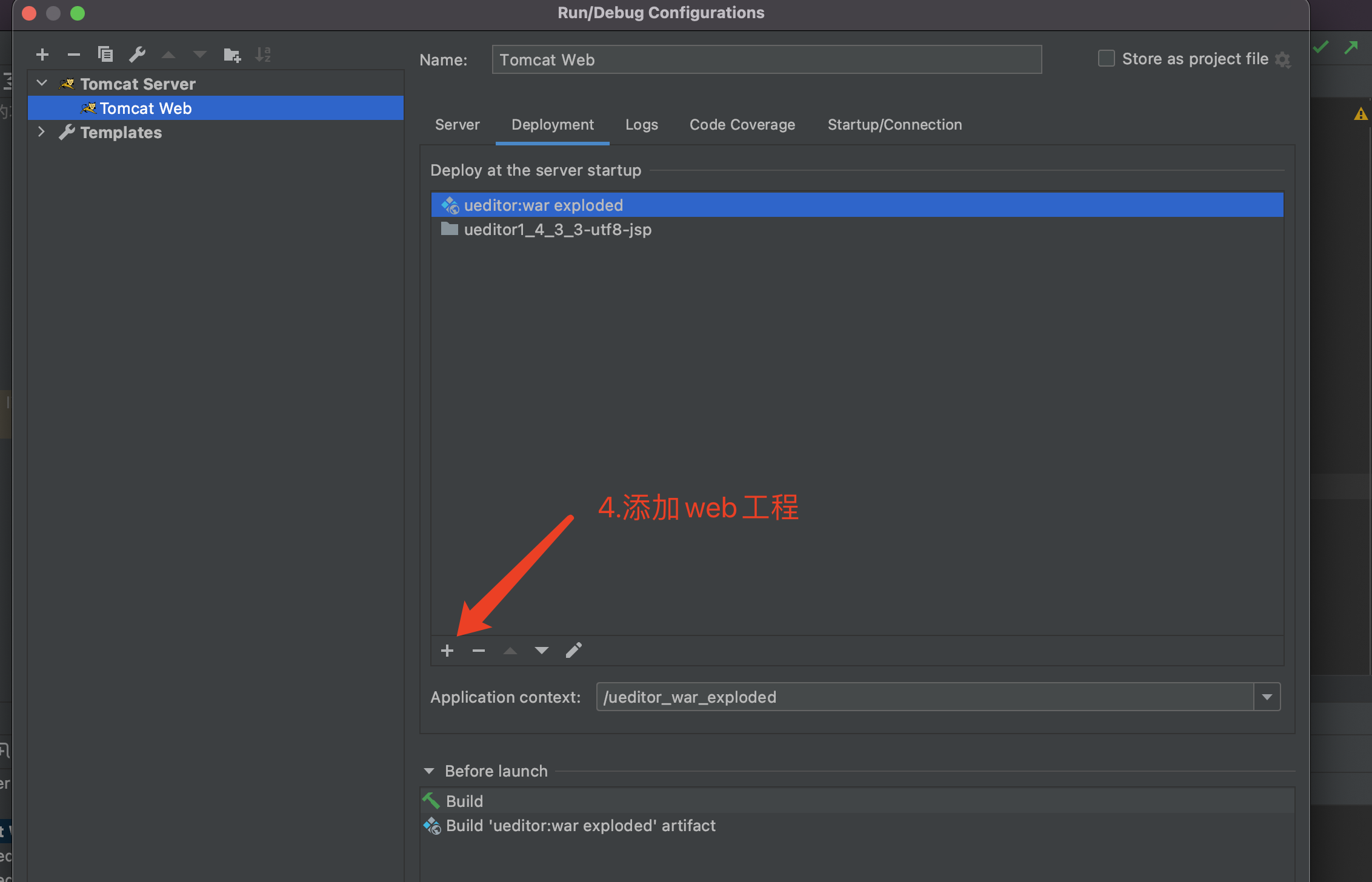Switch to the Server tab

pos(458,125)
